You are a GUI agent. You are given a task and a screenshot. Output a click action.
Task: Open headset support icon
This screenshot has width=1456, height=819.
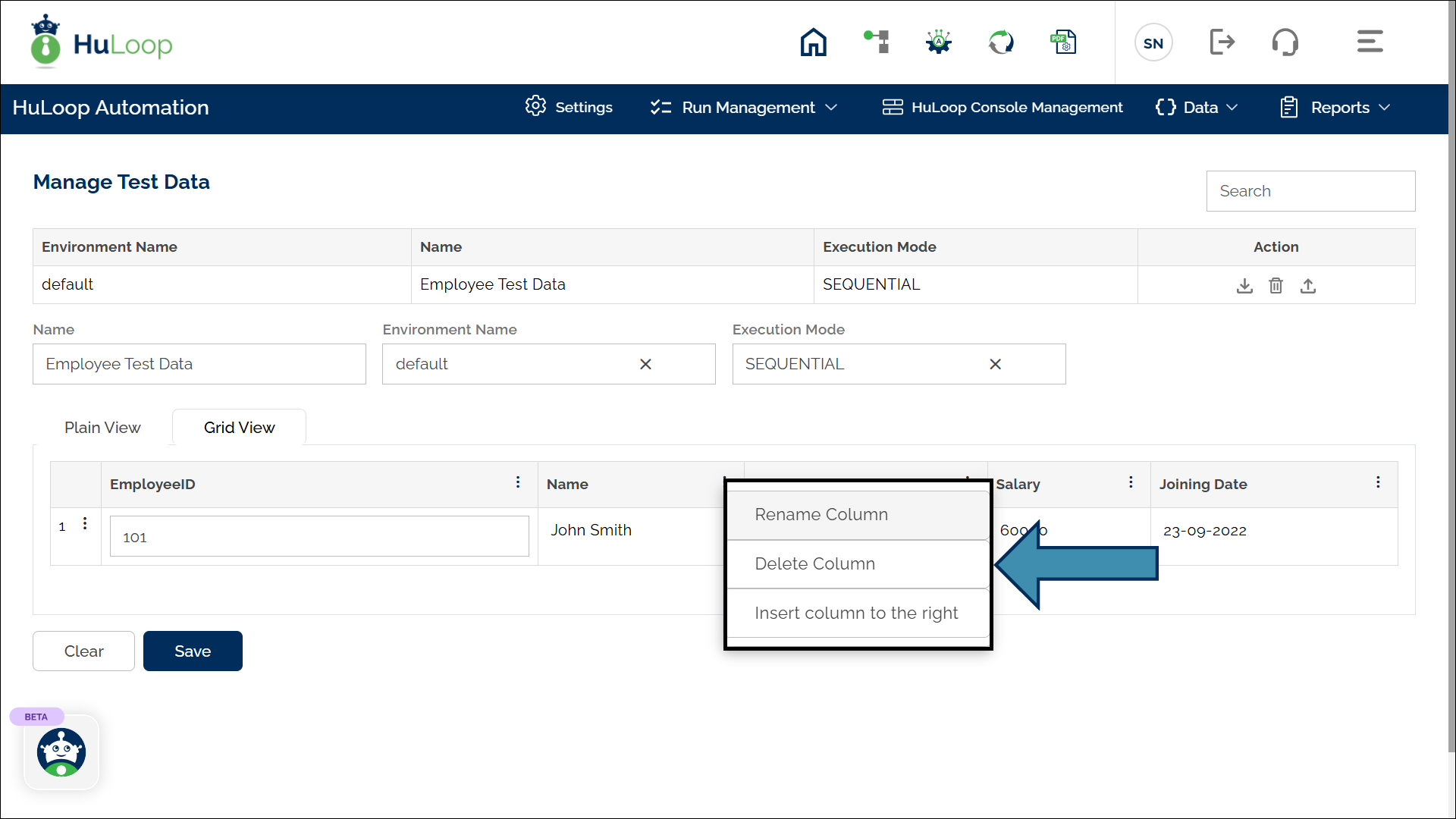click(x=1285, y=42)
